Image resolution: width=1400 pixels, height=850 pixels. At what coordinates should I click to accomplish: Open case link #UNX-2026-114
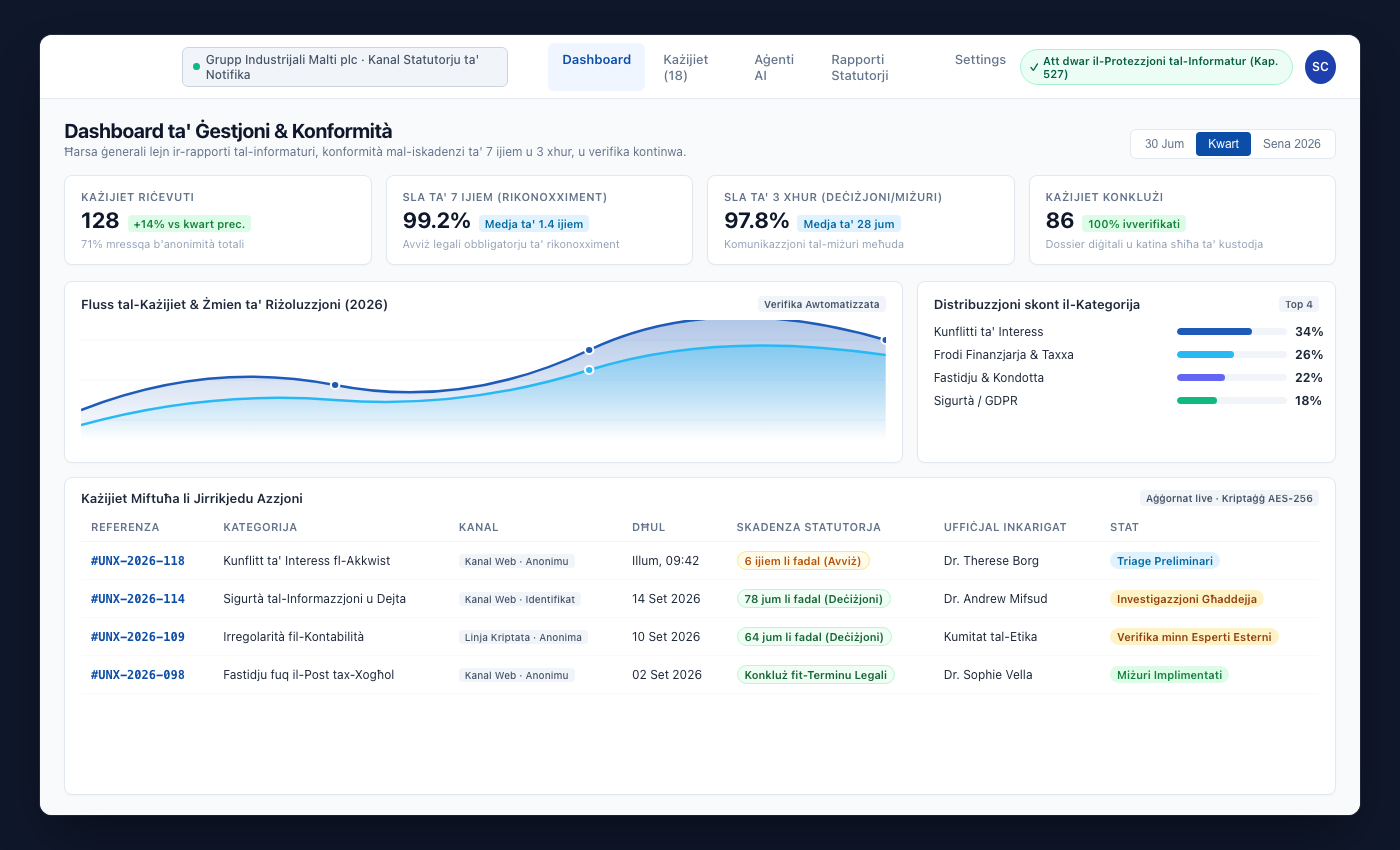coord(138,599)
